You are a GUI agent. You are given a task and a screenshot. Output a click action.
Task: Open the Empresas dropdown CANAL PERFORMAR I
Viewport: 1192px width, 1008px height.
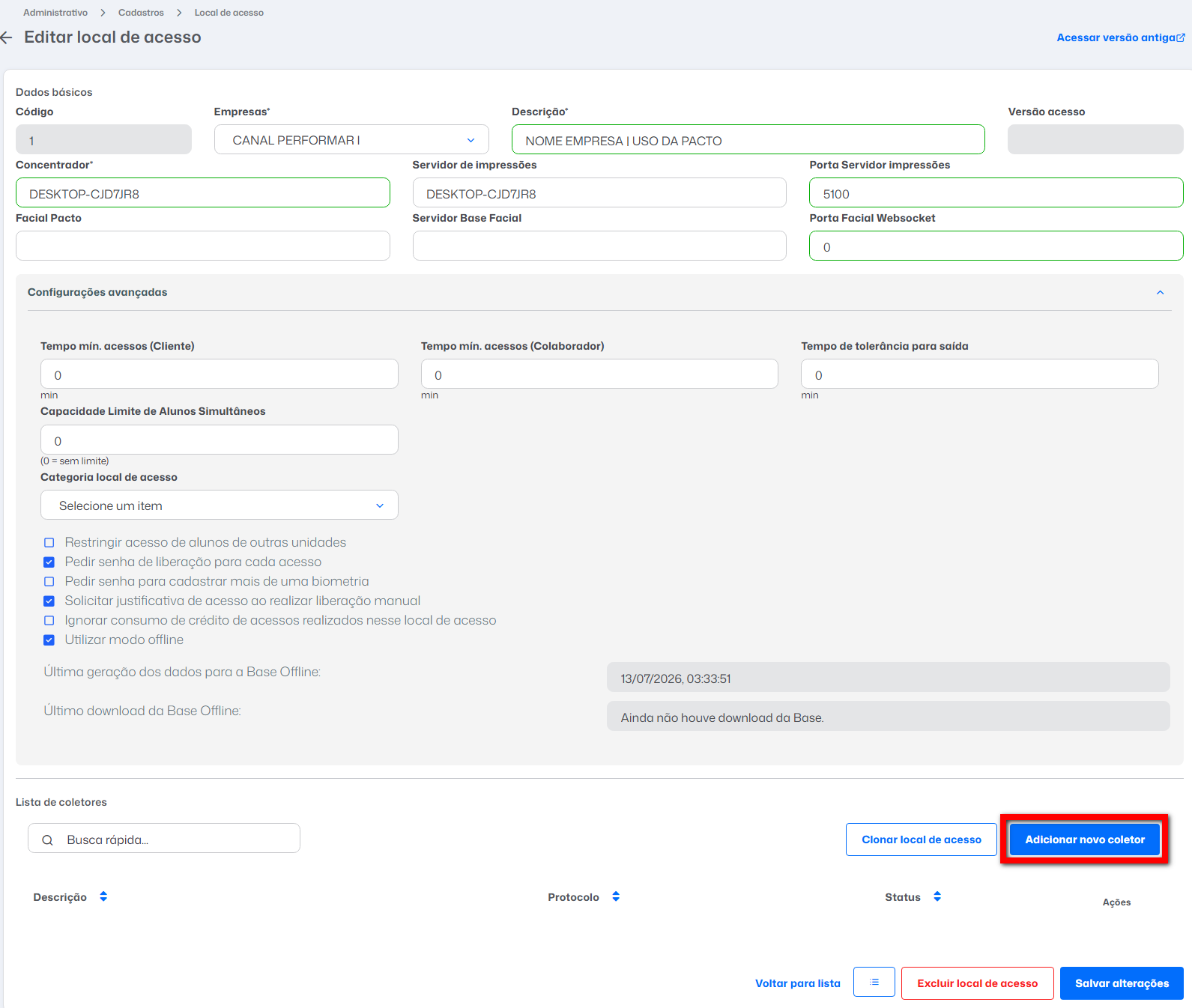click(x=351, y=140)
